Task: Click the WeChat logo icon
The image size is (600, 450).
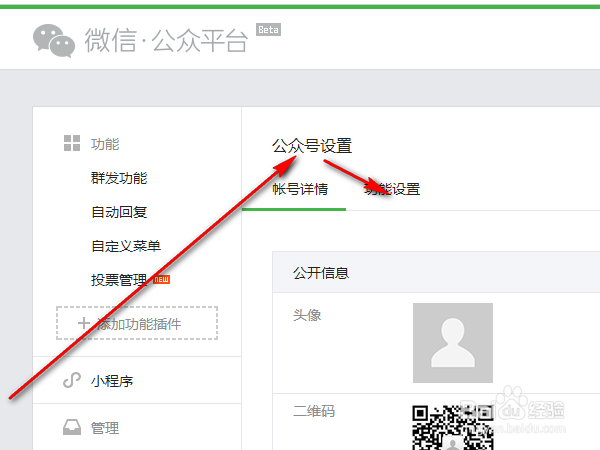Action: click(54, 41)
